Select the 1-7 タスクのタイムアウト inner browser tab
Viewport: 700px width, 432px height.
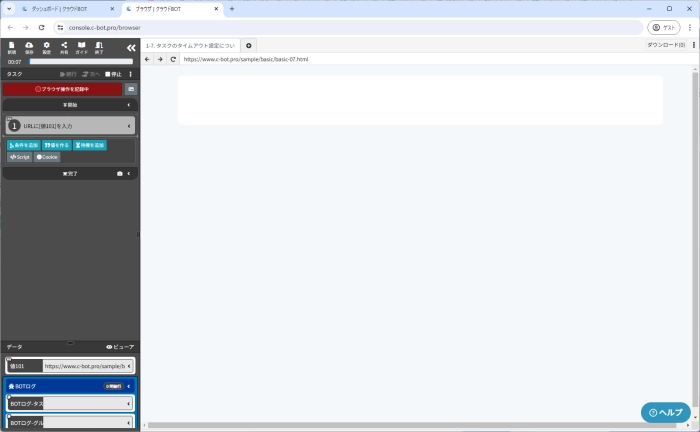click(x=190, y=45)
